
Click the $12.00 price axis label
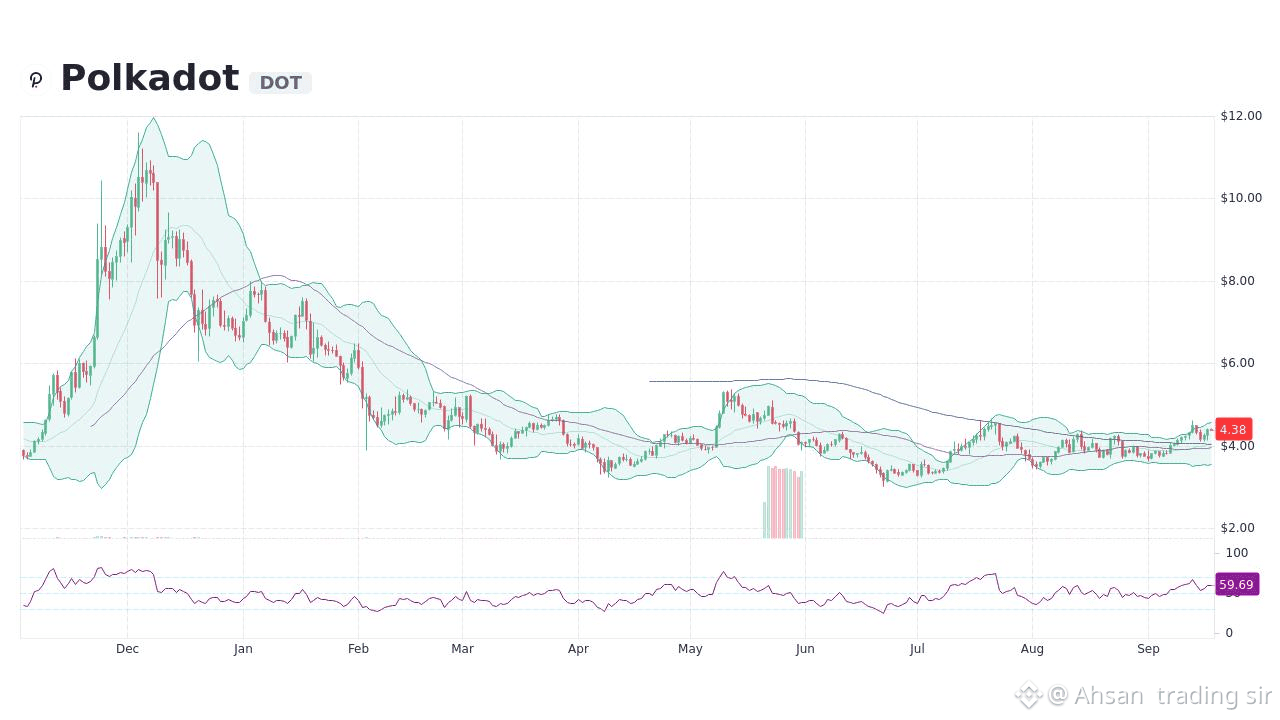tap(1241, 116)
